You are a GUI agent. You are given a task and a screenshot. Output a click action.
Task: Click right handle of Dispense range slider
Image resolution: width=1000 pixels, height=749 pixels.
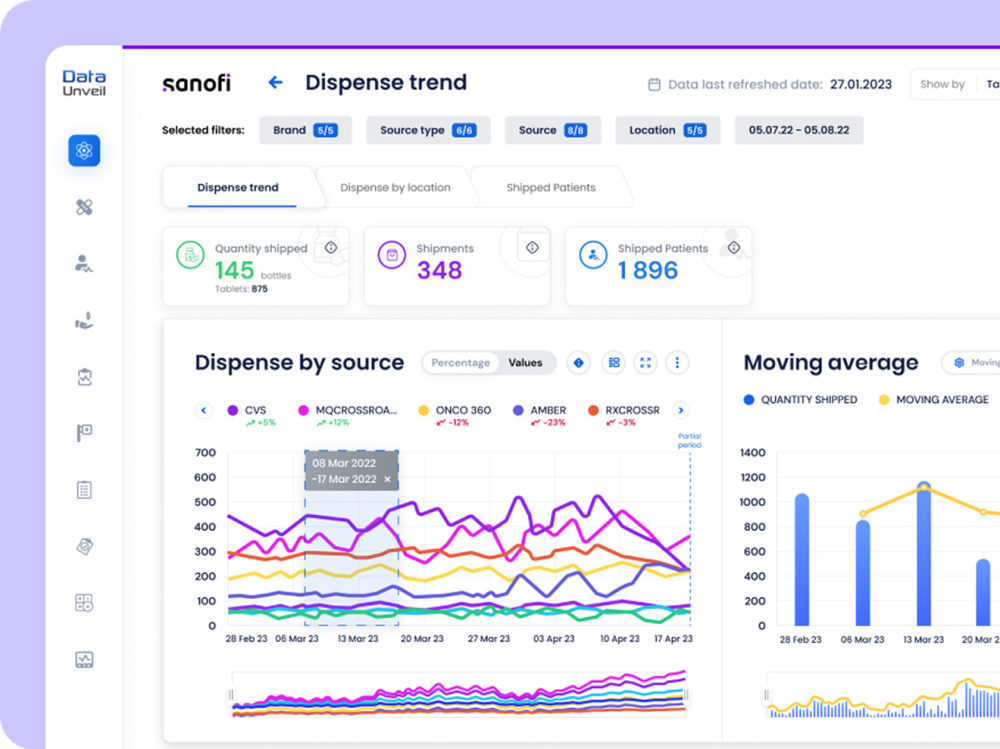pos(687,695)
